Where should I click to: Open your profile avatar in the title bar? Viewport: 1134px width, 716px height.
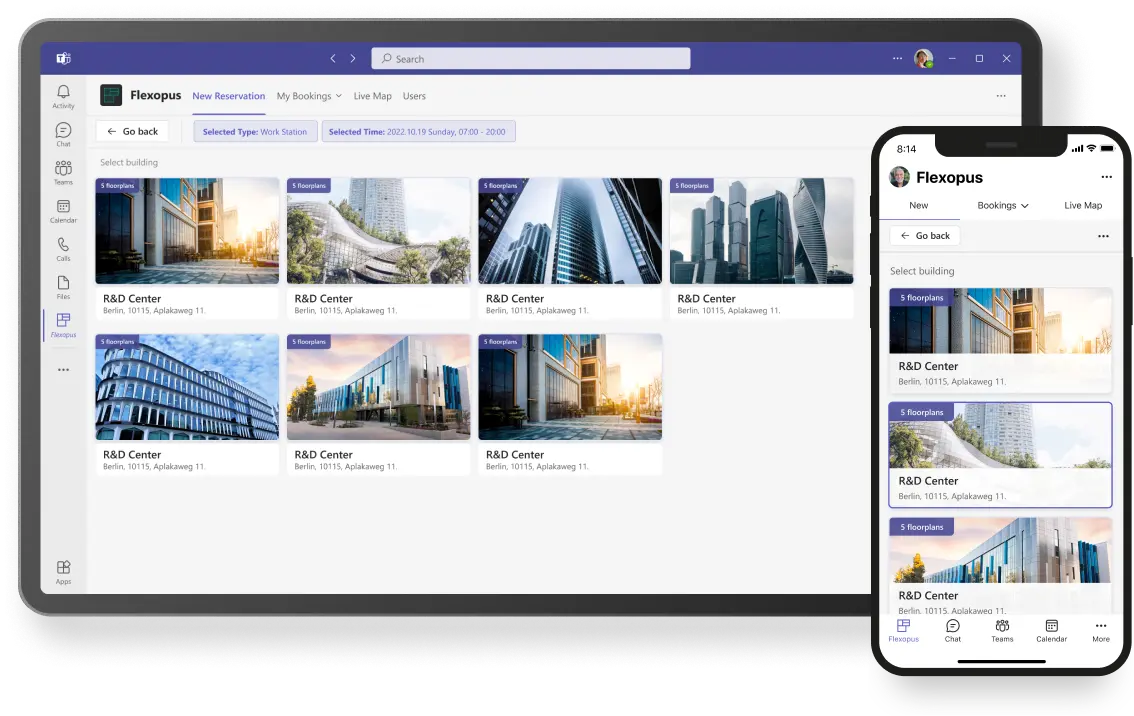[x=921, y=58]
